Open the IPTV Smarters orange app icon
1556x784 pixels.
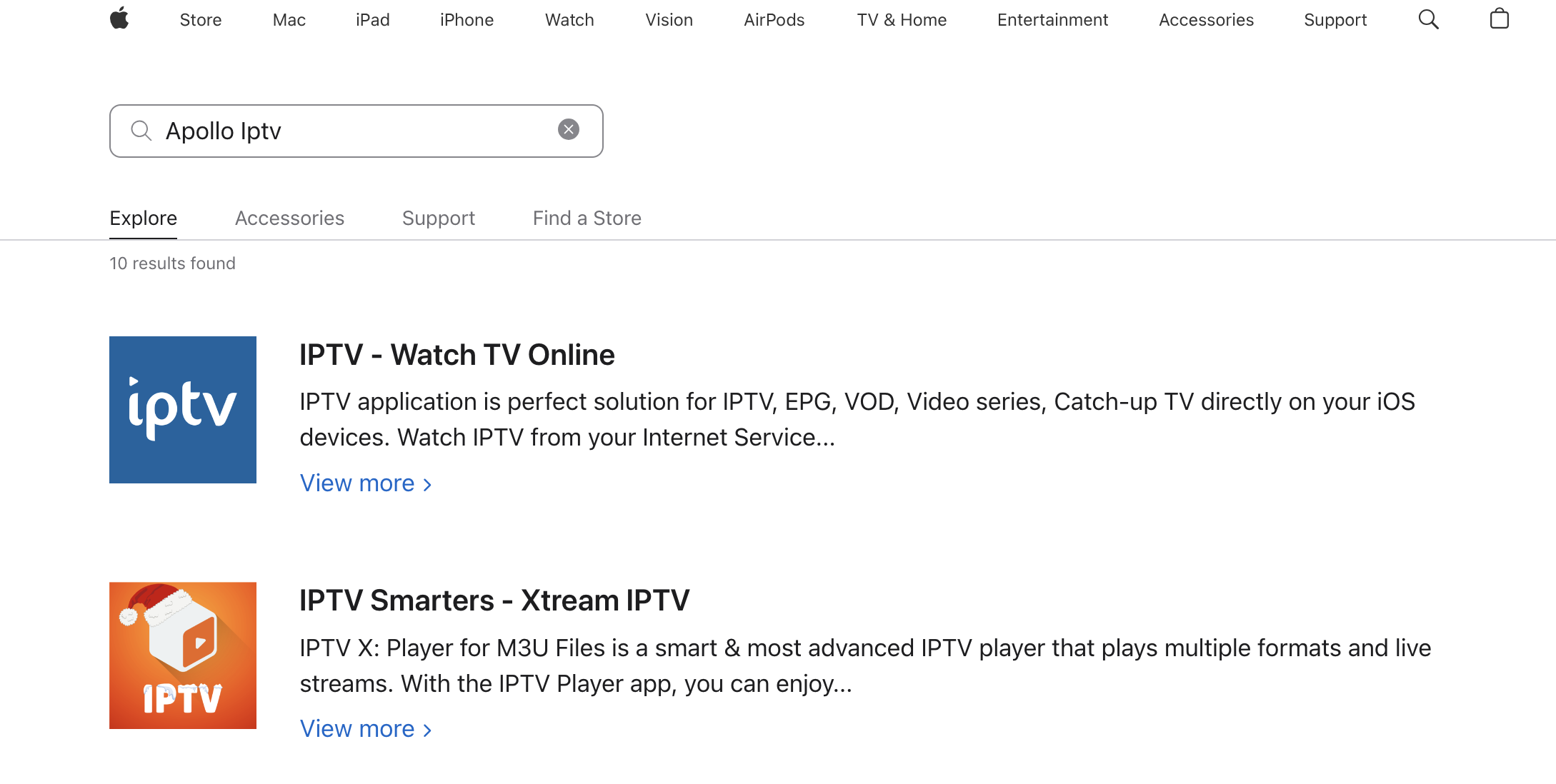[x=183, y=655]
